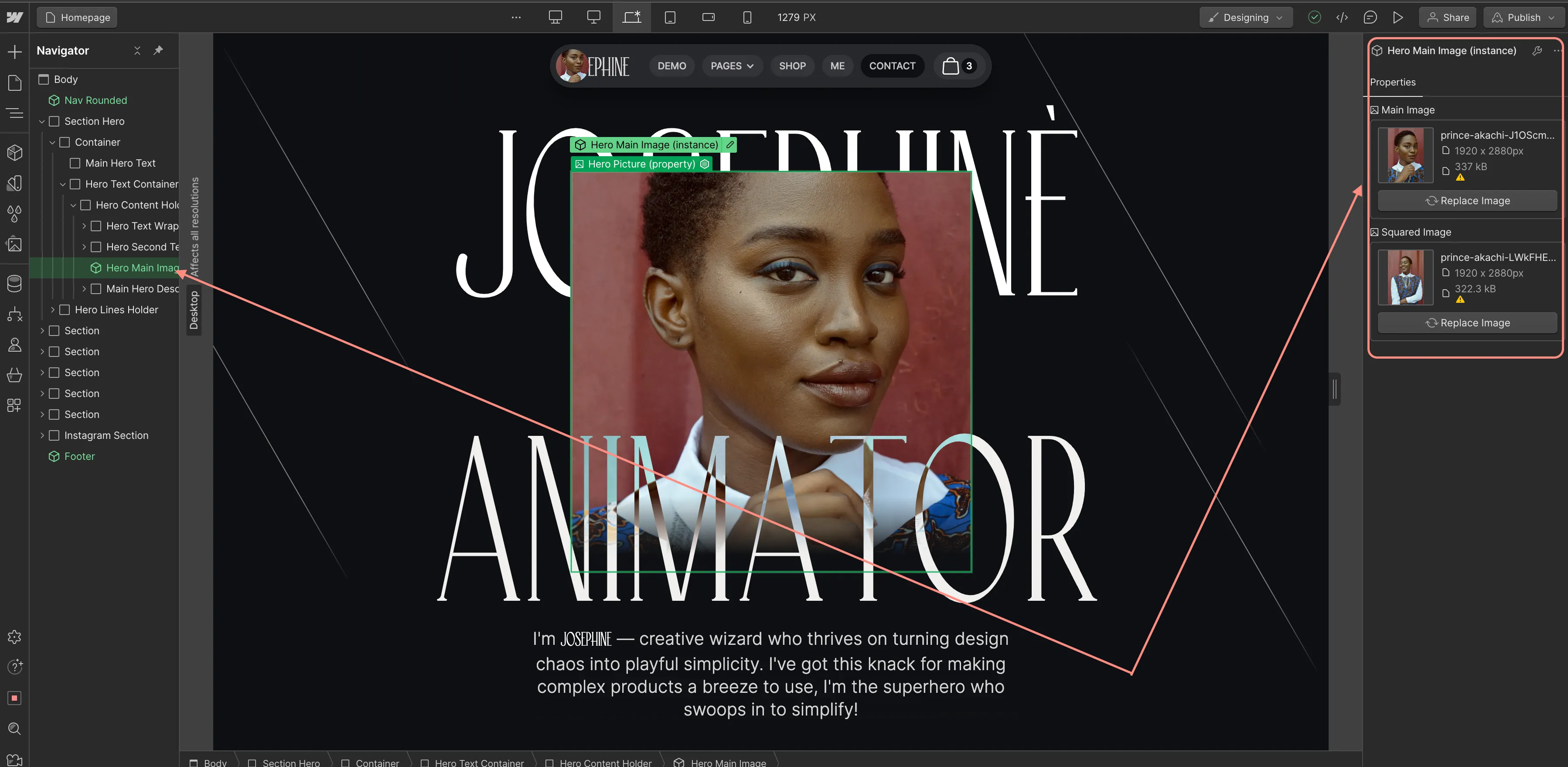
Task: Open the Components cube icon
Action: [x=15, y=152]
